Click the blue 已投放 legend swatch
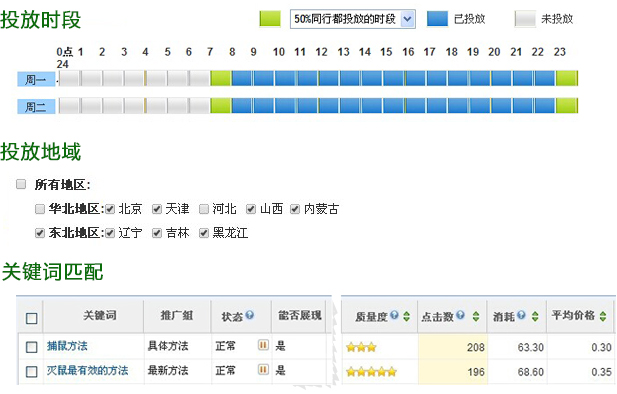617x394 pixels. click(x=437, y=19)
